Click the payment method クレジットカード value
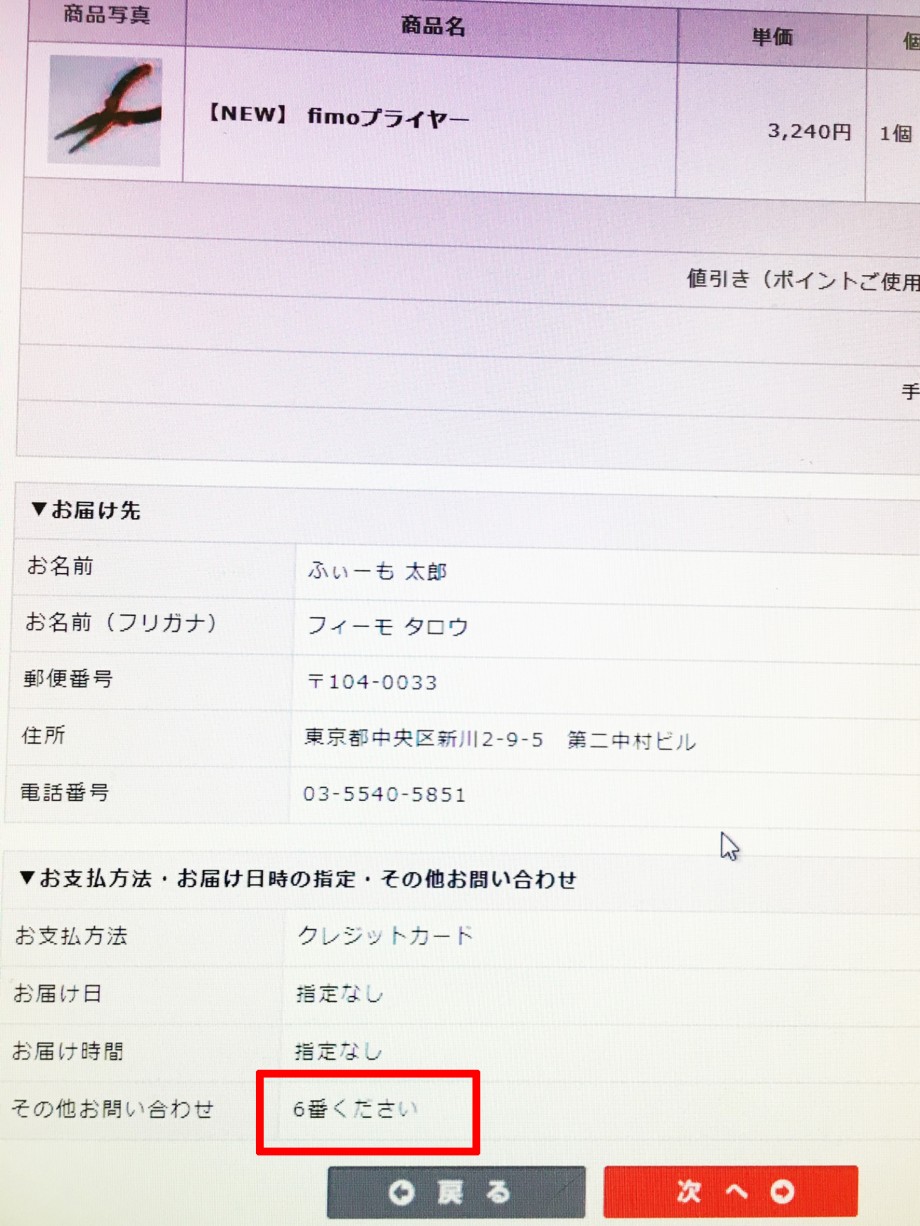The image size is (920, 1226). click(x=385, y=936)
